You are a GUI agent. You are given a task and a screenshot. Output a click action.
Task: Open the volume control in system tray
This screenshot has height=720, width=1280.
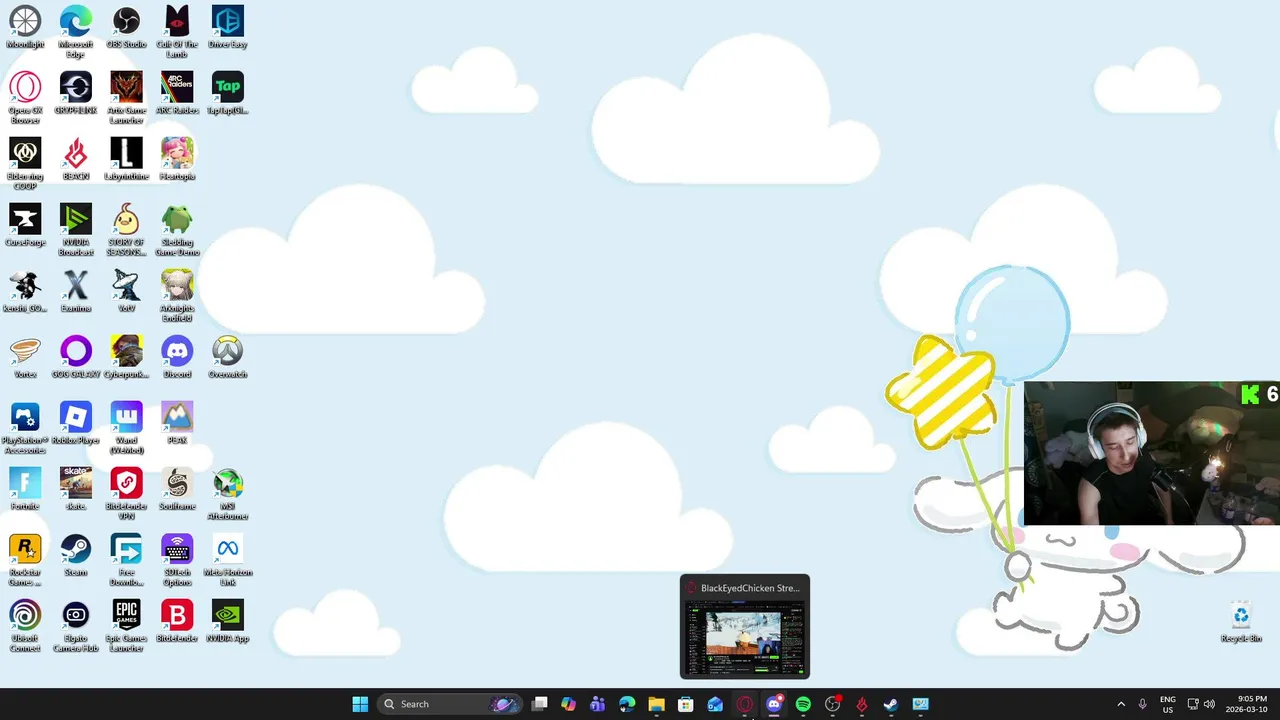pos(1209,704)
